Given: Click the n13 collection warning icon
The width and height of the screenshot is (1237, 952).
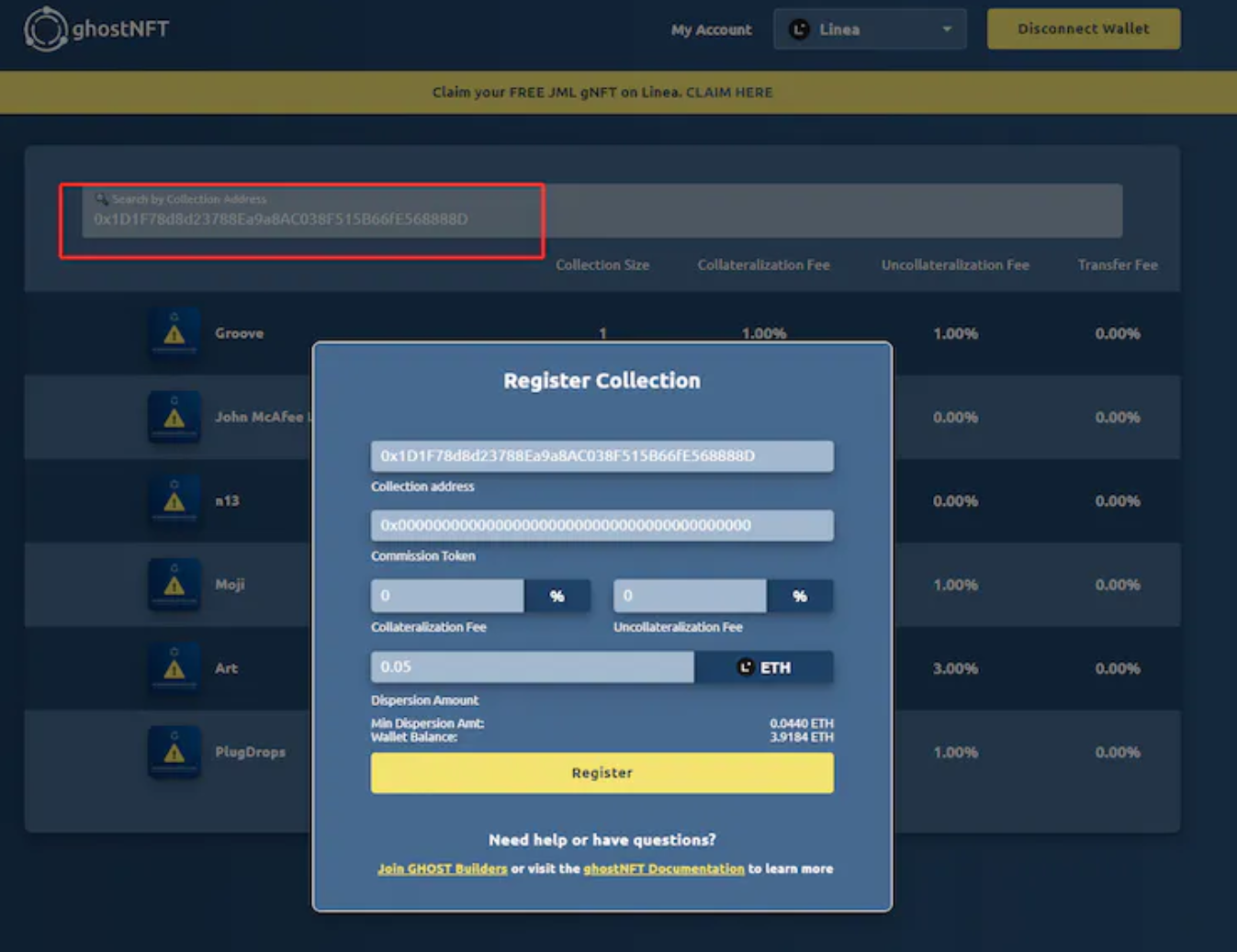Looking at the screenshot, I should point(174,500).
